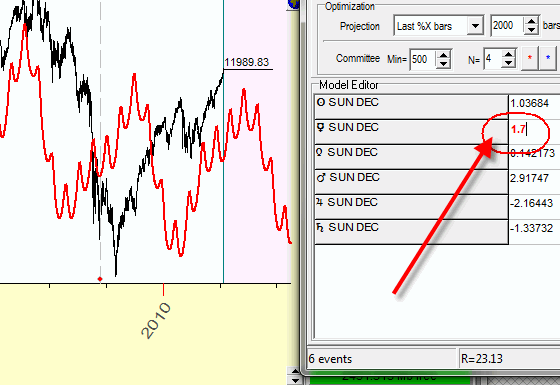The height and width of the screenshot is (385, 560).
Task: Open the Projection dropdown list
Action: (475, 26)
